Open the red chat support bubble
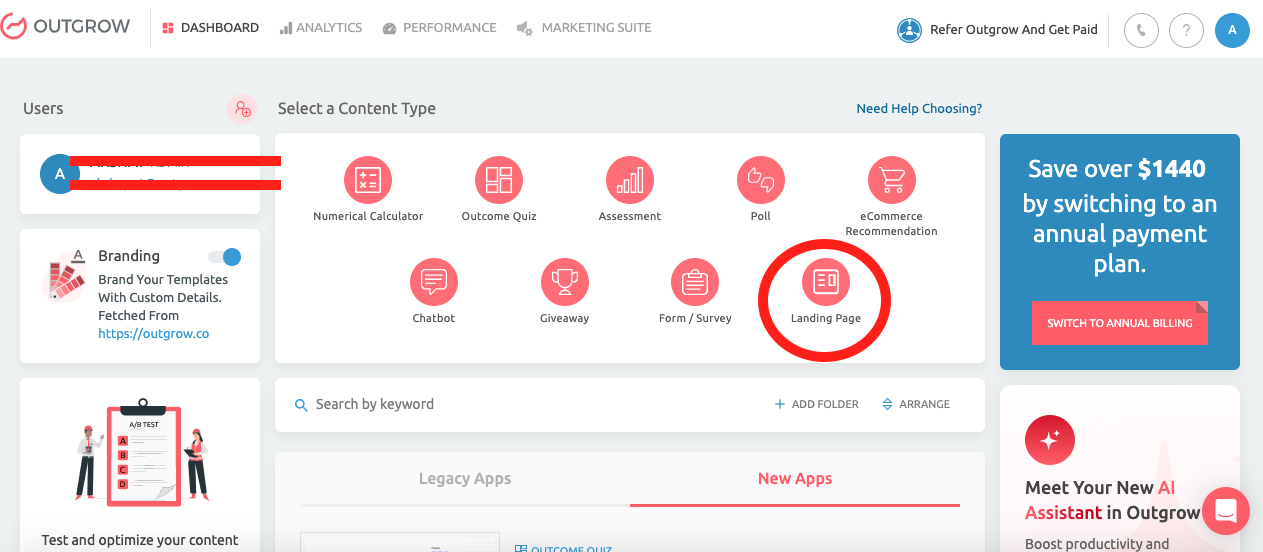Screen dimensions: 1263x552 (x=1226, y=511)
